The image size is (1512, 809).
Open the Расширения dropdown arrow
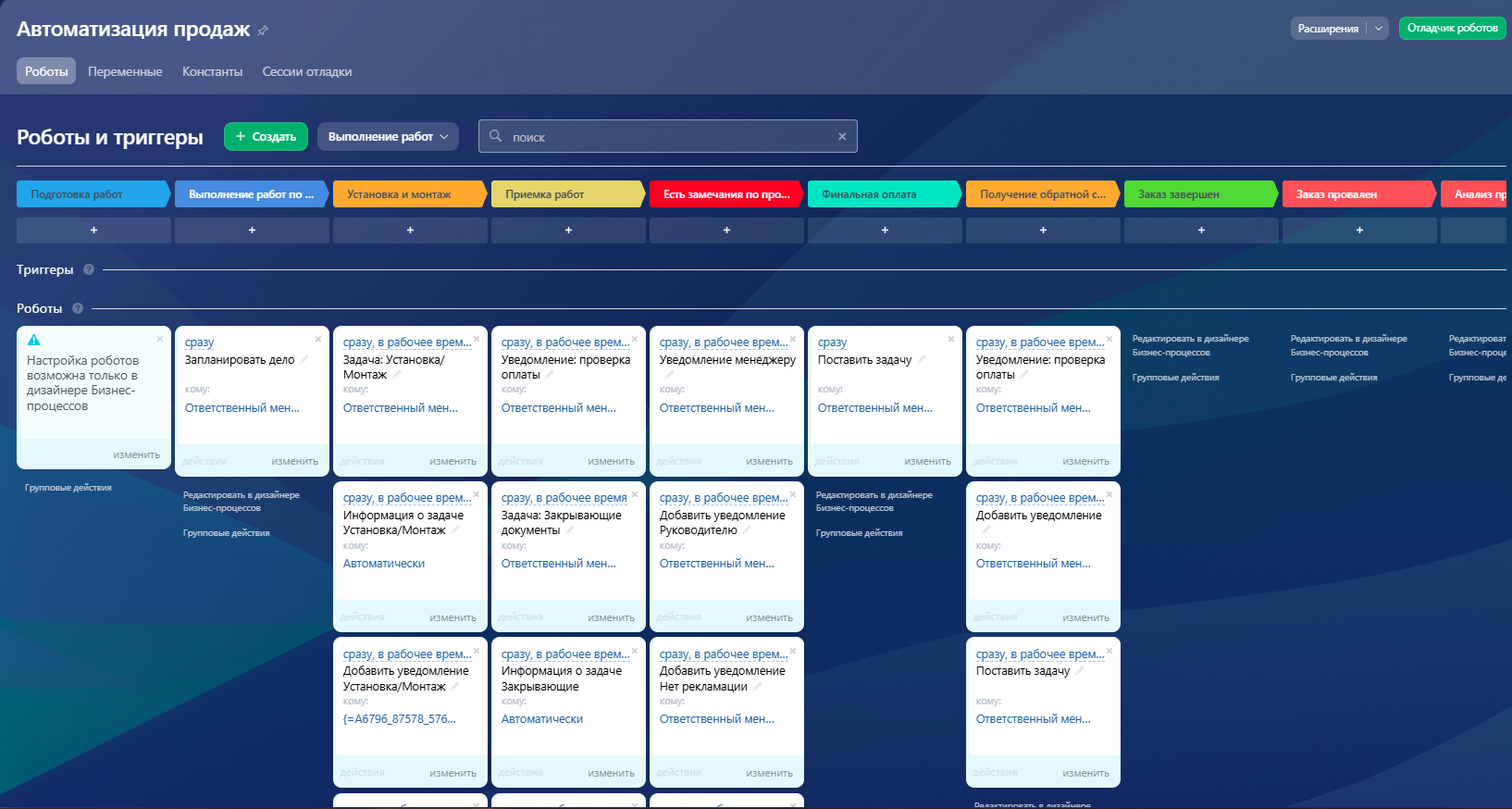1379,29
